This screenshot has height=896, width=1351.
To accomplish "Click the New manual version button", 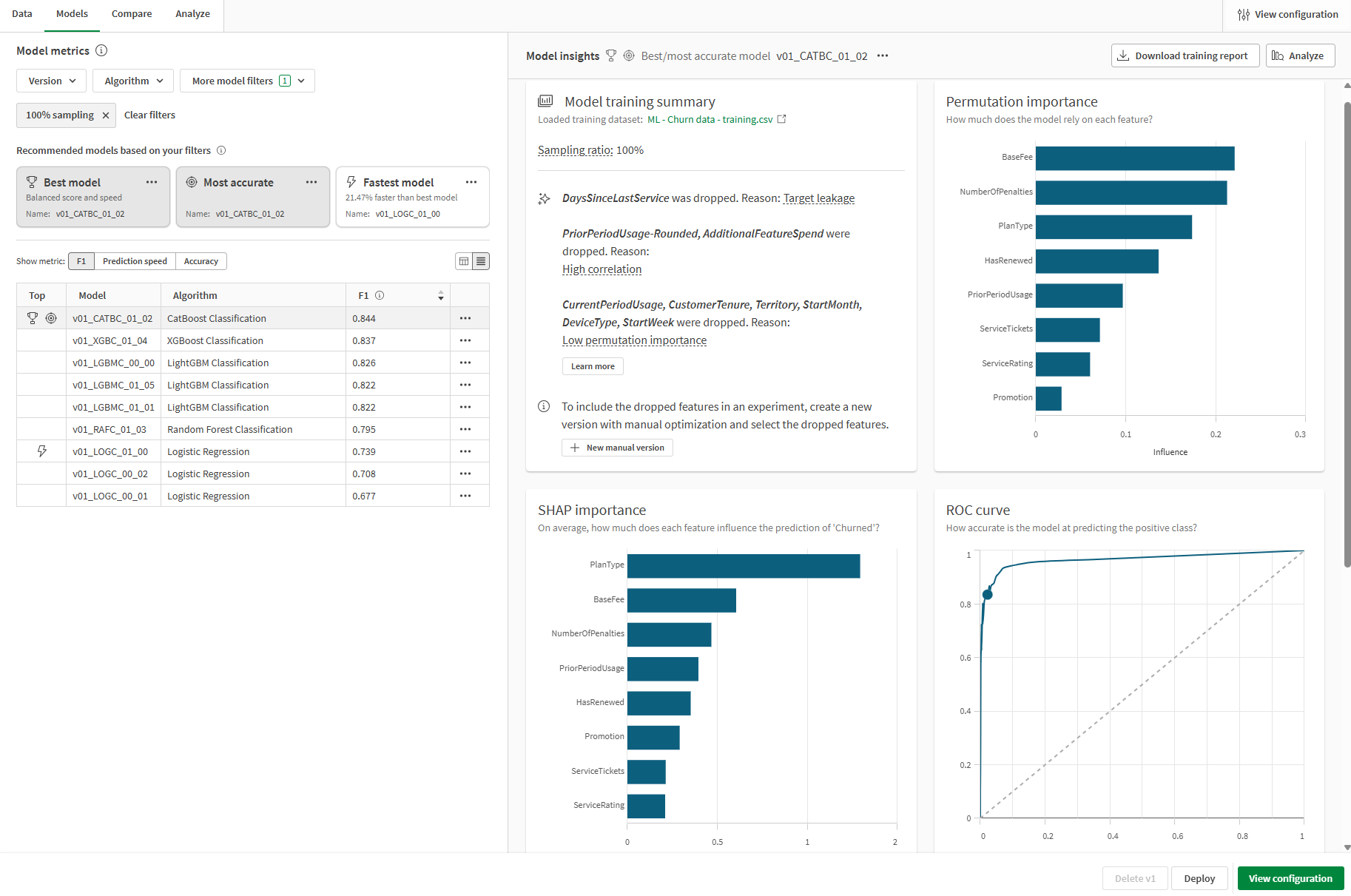I will point(617,448).
